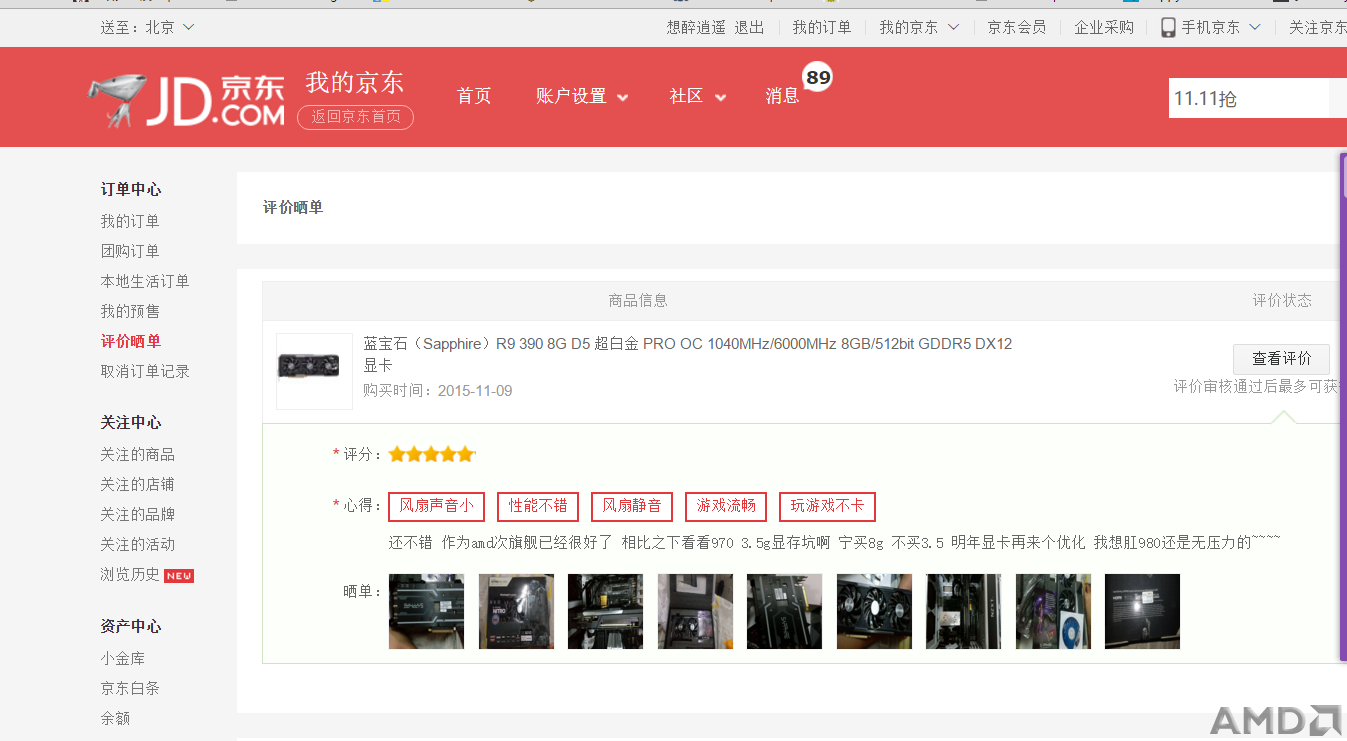Open 团购订单 in the sidebar
This screenshot has width=1347, height=741.
point(130,251)
